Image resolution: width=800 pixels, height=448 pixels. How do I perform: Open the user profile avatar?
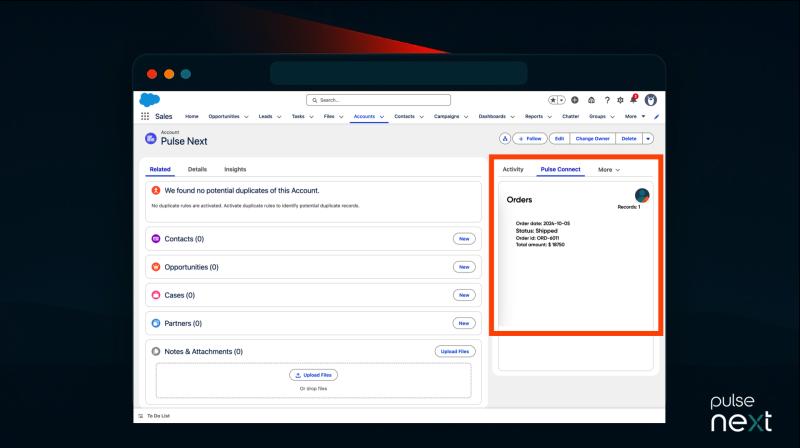[651, 100]
